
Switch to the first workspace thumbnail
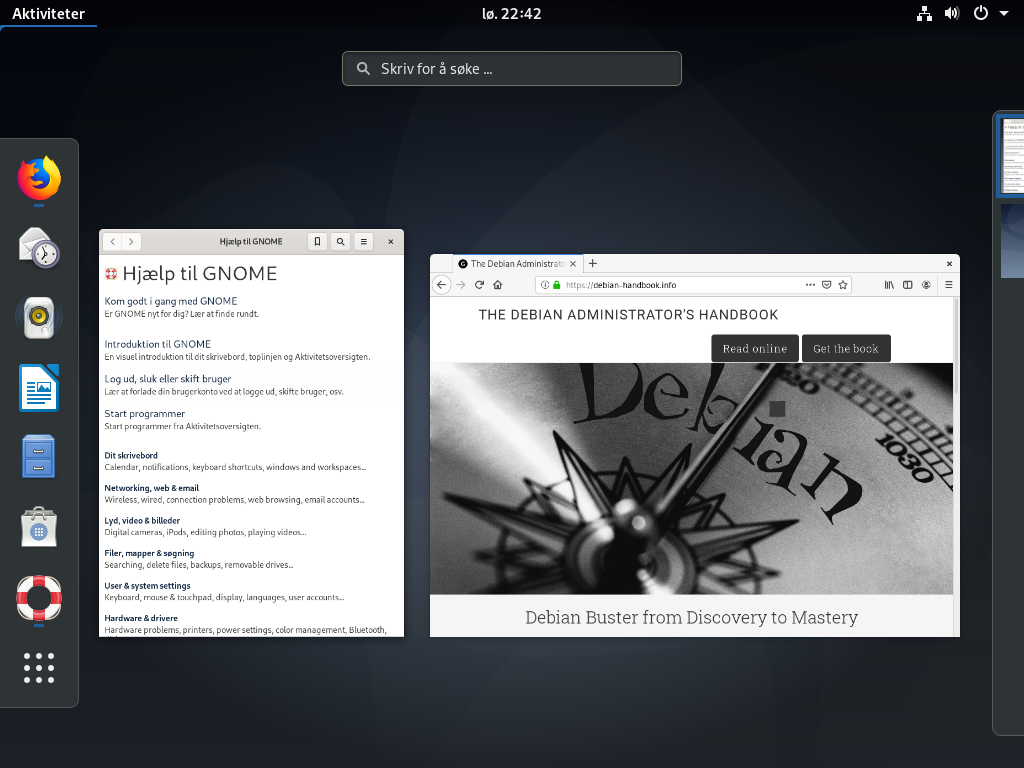pyautogui.click(x=1010, y=156)
